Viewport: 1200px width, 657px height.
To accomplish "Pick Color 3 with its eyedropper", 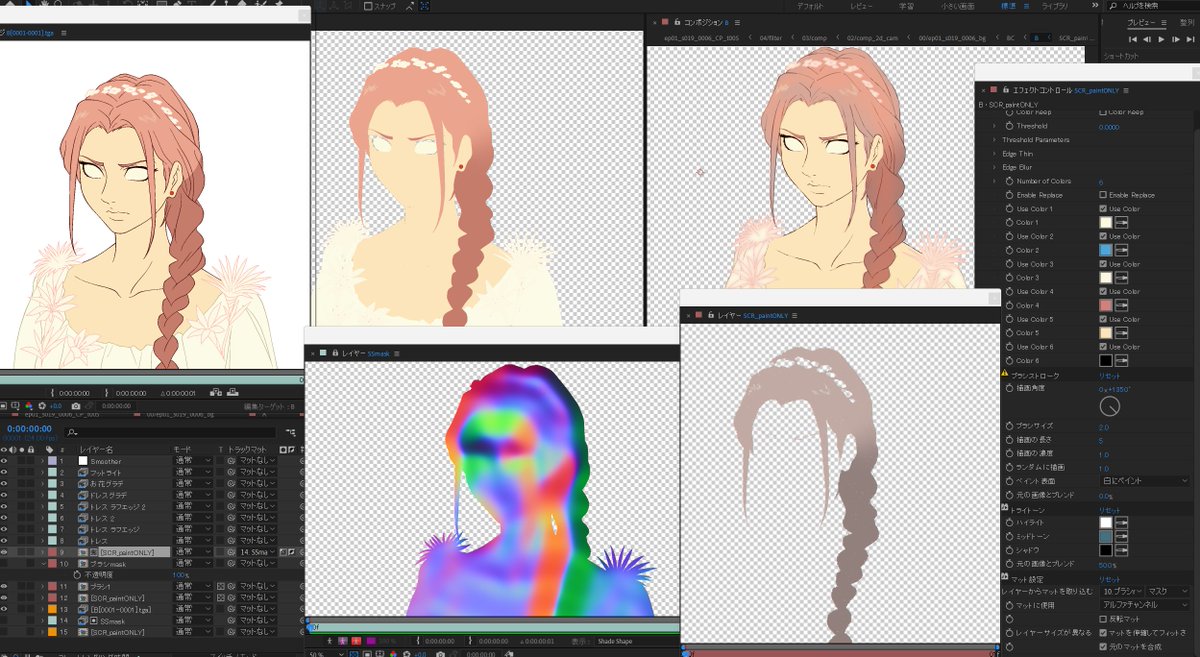I will point(1122,278).
